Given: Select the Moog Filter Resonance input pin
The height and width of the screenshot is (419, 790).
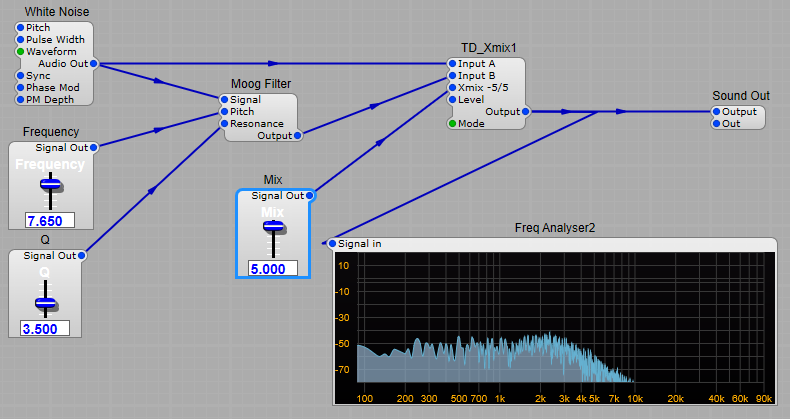Looking at the screenshot, I should click(224, 124).
